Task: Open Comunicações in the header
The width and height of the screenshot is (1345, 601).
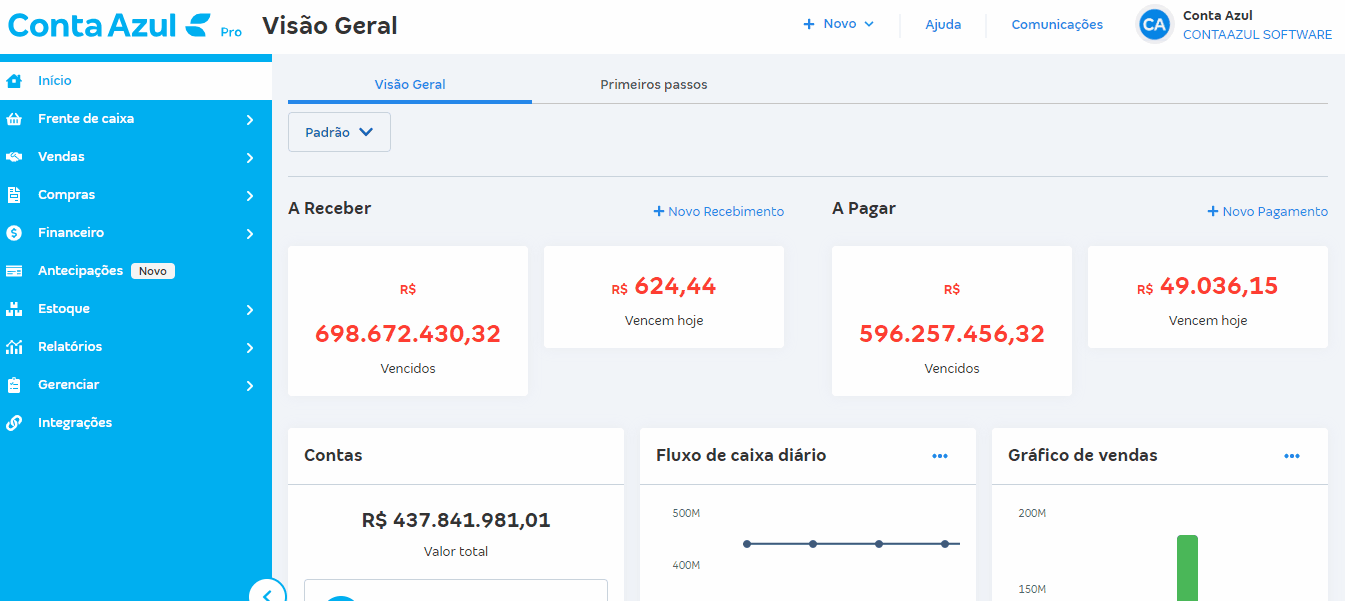Action: click(1057, 25)
